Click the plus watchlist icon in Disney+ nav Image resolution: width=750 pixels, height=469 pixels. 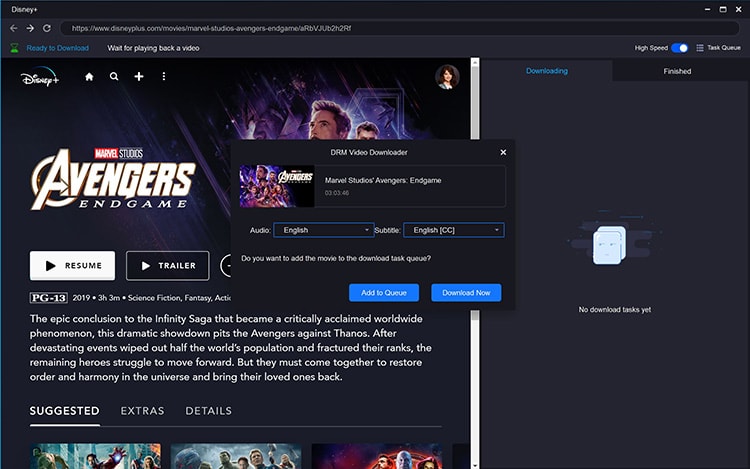(x=139, y=76)
